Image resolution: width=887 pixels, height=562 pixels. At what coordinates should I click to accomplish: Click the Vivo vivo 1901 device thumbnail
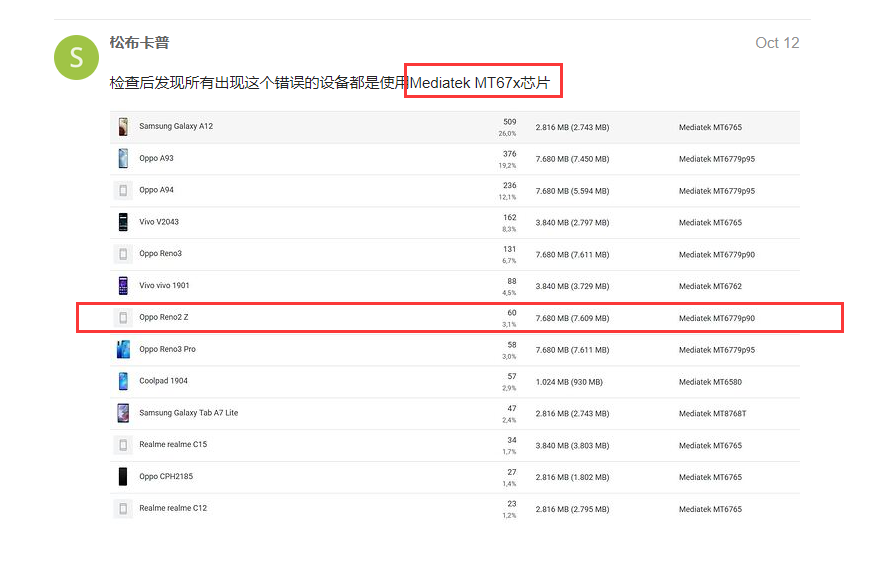click(123, 286)
